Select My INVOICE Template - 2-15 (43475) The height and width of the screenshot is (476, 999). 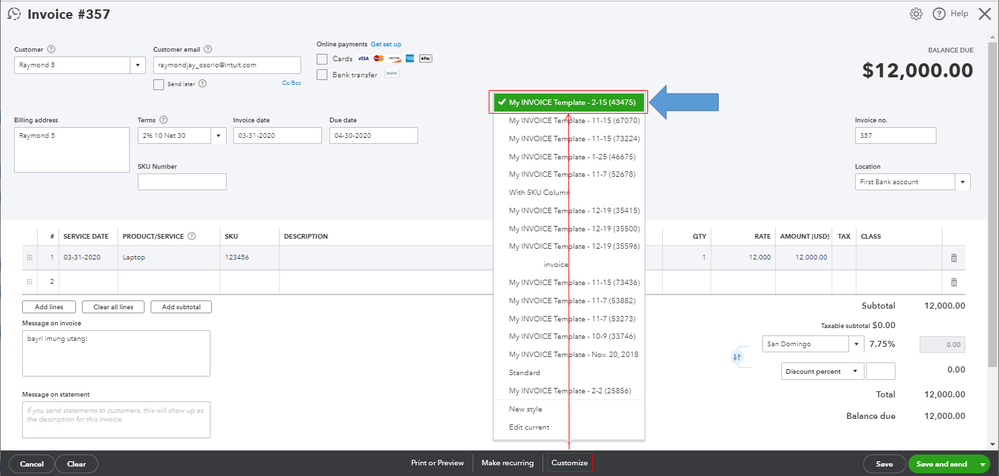[x=568, y=102]
